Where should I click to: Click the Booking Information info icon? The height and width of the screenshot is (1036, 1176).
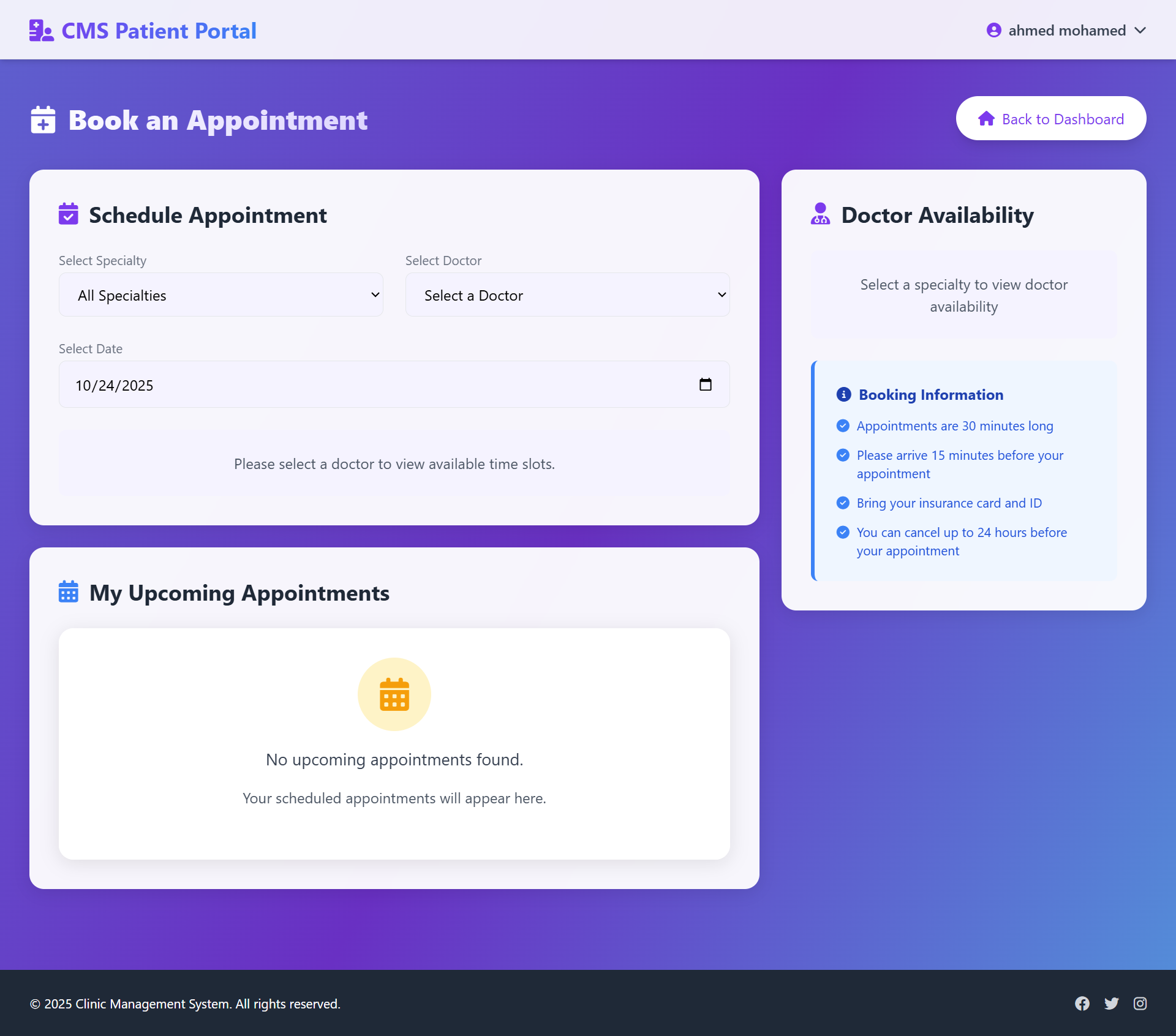[843, 394]
